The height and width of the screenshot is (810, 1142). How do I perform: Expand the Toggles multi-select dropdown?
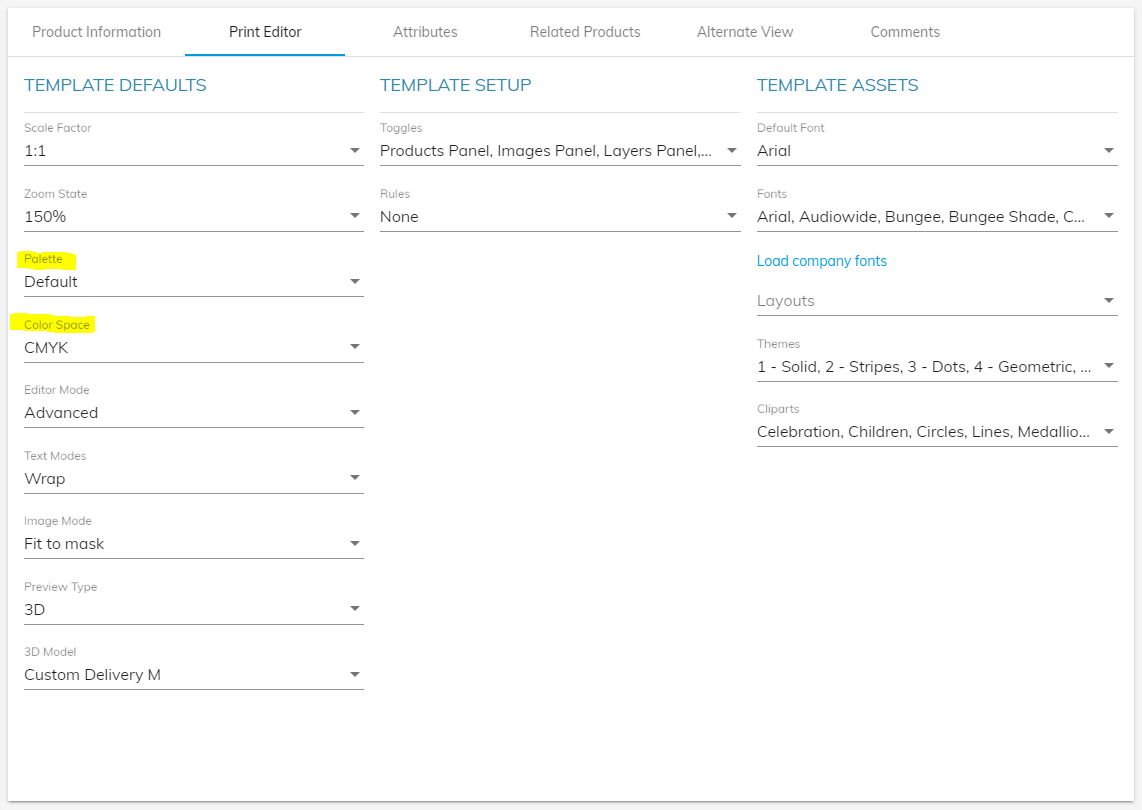point(560,151)
